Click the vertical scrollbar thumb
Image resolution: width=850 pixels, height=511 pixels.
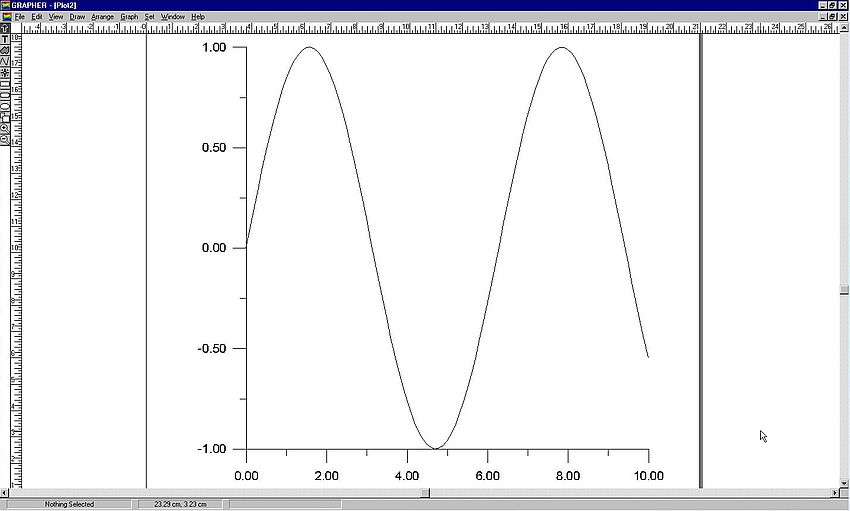pyautogui.click(x=845, y=290)
